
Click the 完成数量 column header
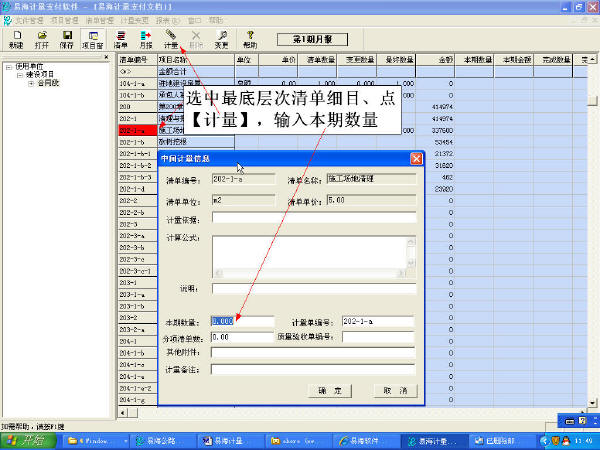tap(553, 60)
